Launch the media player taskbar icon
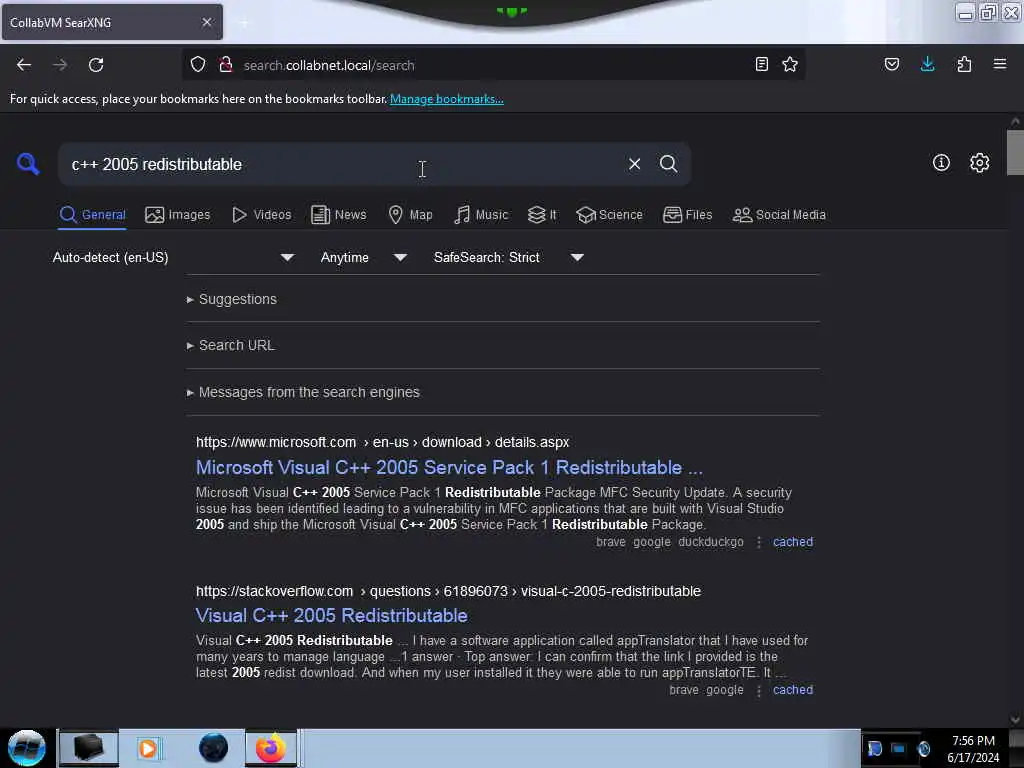This screenshot has width=1024, height=768. pyautogui.click(x=148, y=748)
